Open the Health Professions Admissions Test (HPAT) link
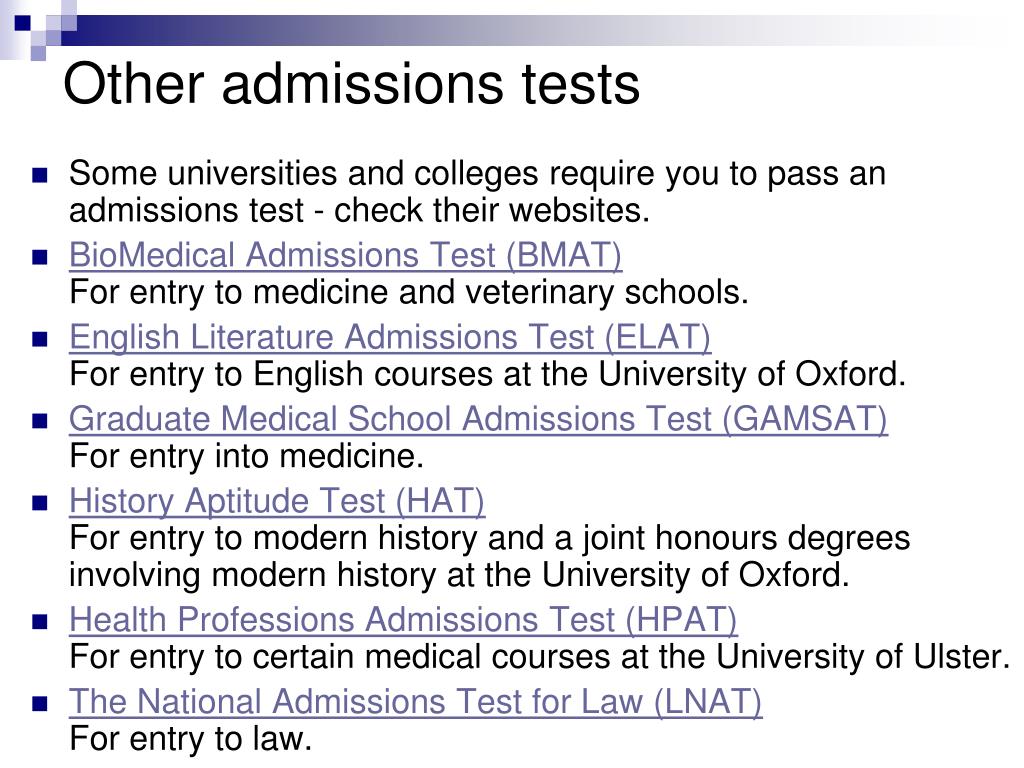 (403, 620)
